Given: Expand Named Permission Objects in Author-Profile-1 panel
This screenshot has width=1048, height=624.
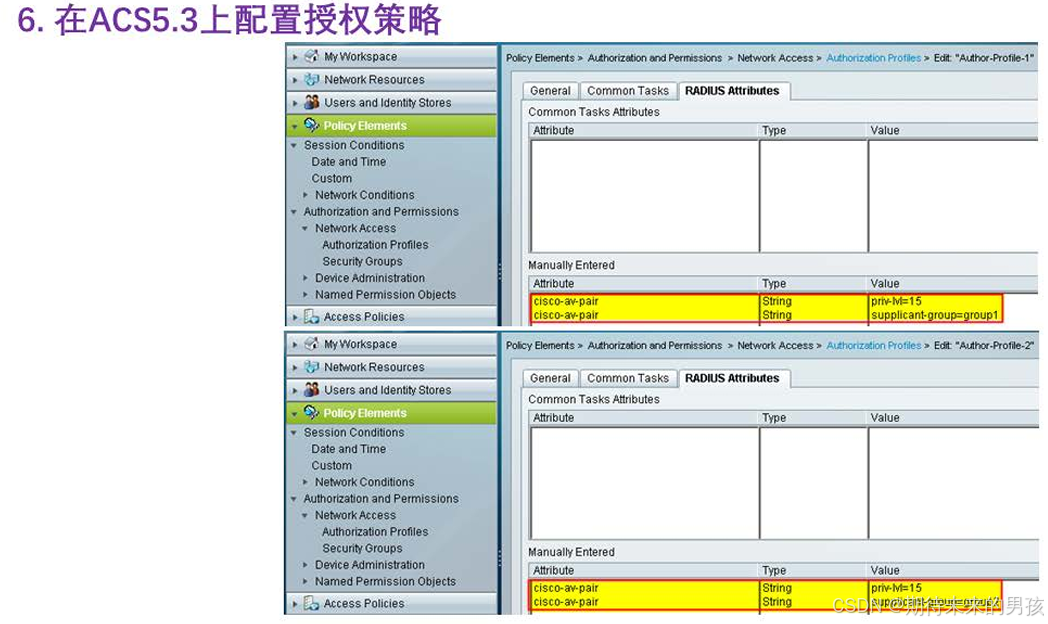Looking at the screenshot, I should pos(305,295).
